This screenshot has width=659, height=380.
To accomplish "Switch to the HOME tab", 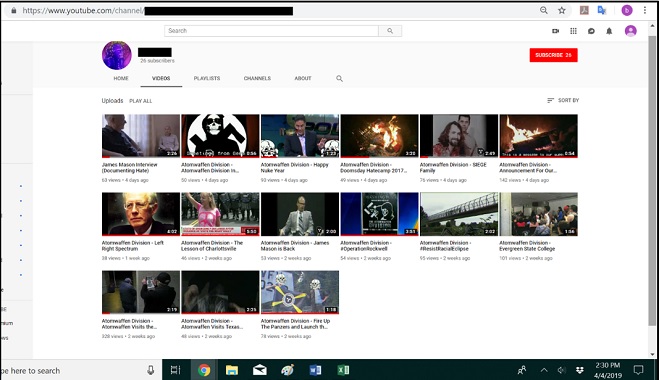I will (121, 79).
